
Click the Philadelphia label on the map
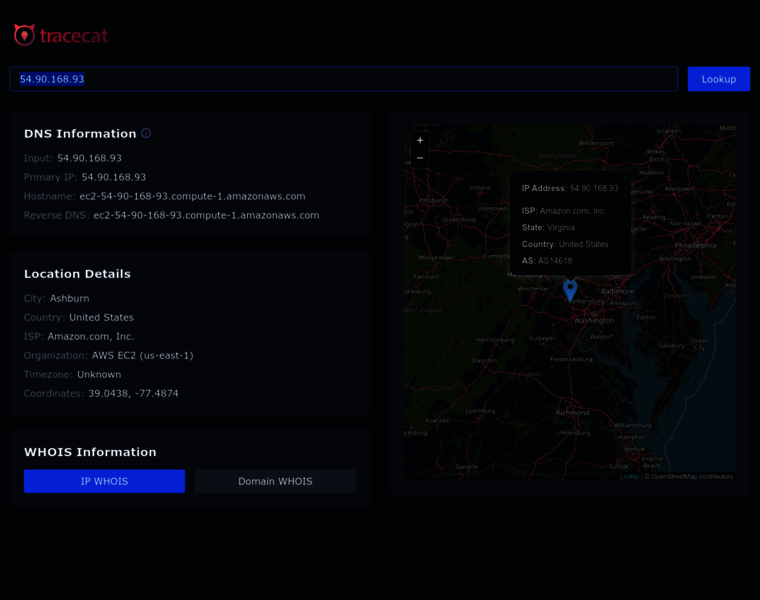696,245
